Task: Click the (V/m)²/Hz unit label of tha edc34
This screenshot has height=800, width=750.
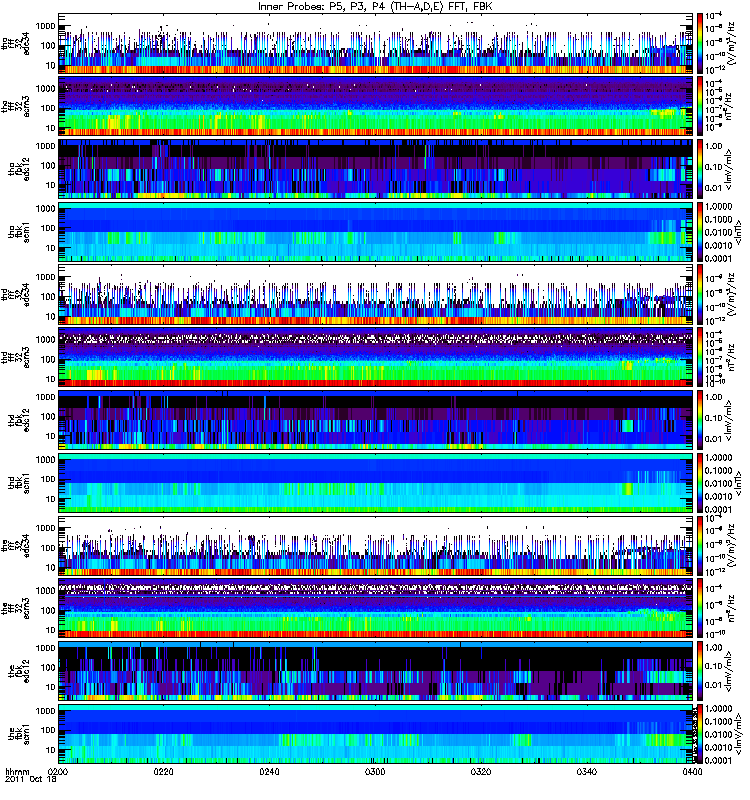Action: click(x=730, y=43)
